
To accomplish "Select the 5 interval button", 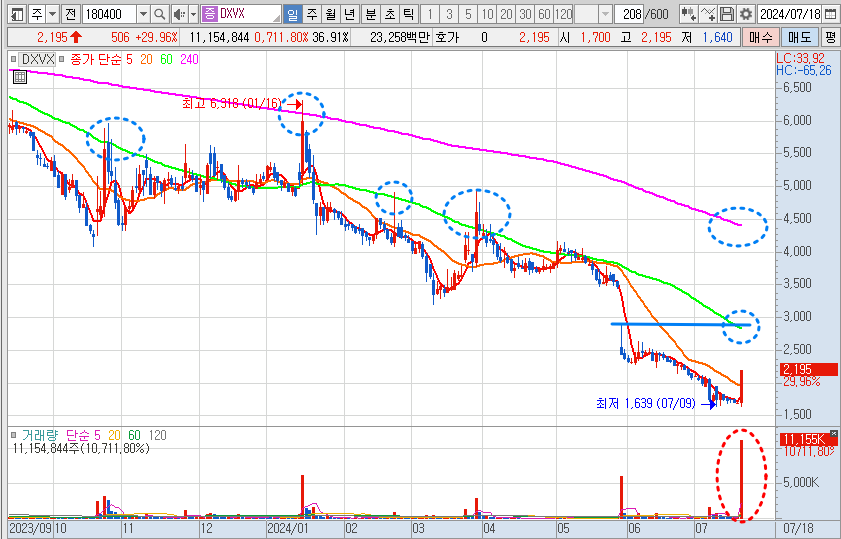I will point(468,14).
